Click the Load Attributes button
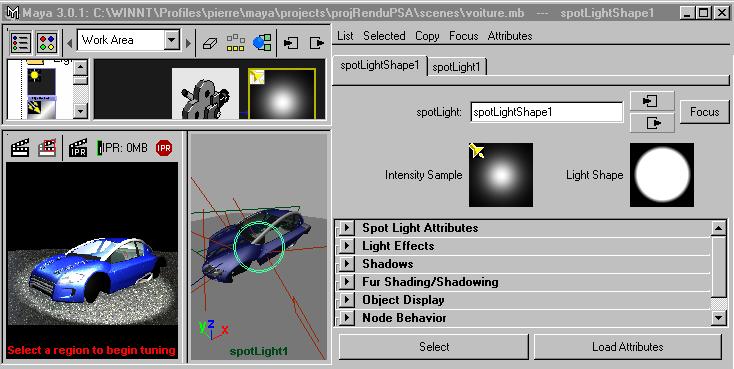734x369 pixels. (628, 347)
